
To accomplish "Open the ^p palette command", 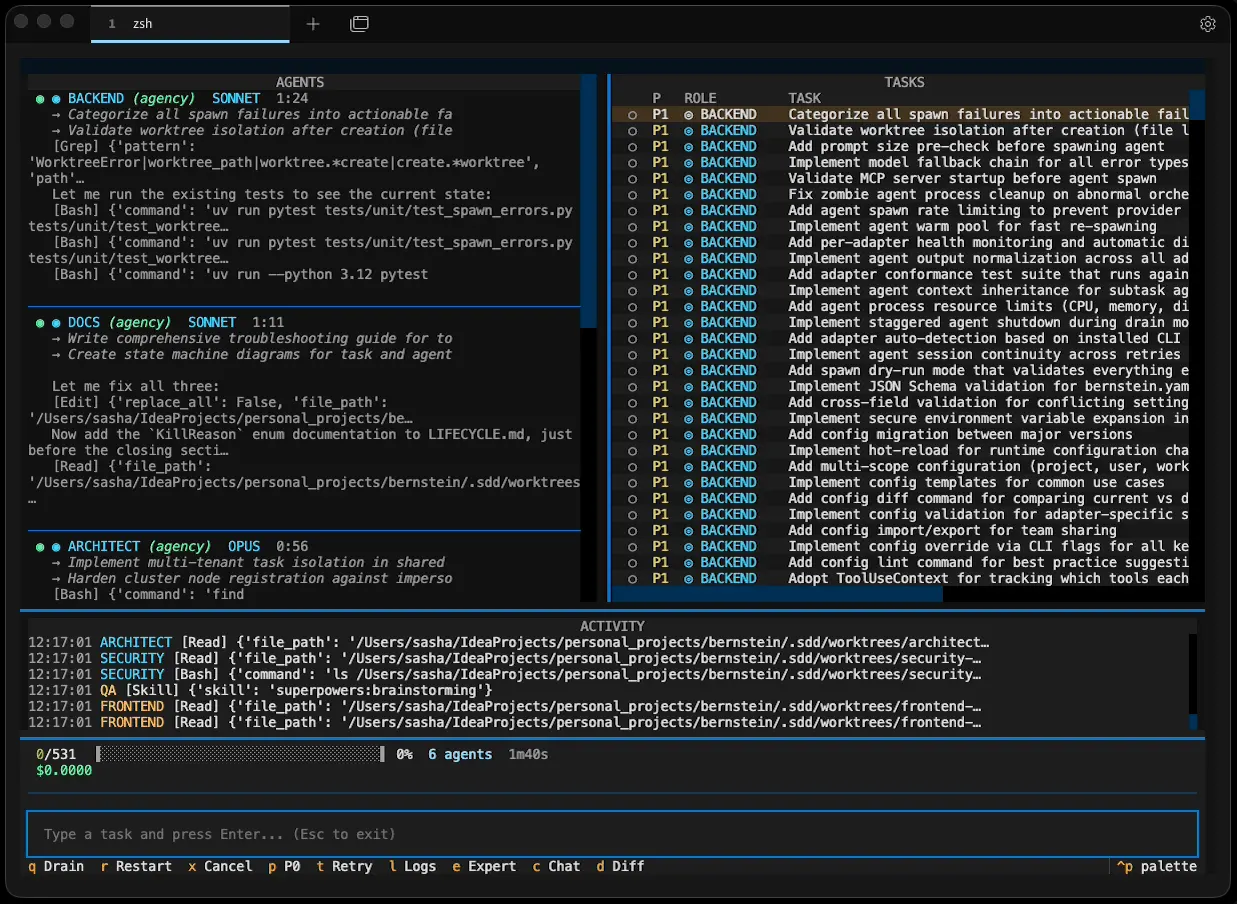I will coord(1156,866).
